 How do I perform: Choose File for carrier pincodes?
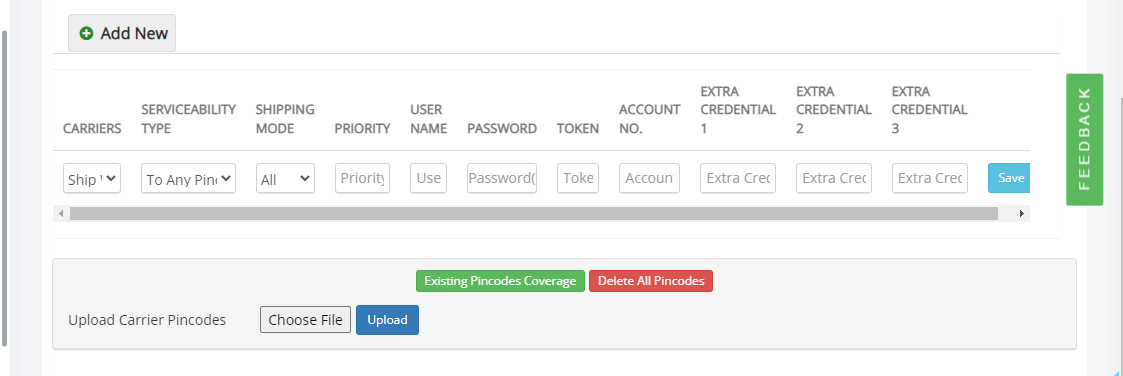coord(305,320)
